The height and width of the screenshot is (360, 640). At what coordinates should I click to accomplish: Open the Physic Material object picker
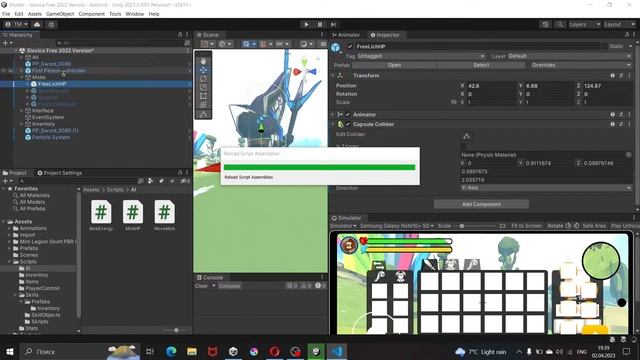click(629, 155)
